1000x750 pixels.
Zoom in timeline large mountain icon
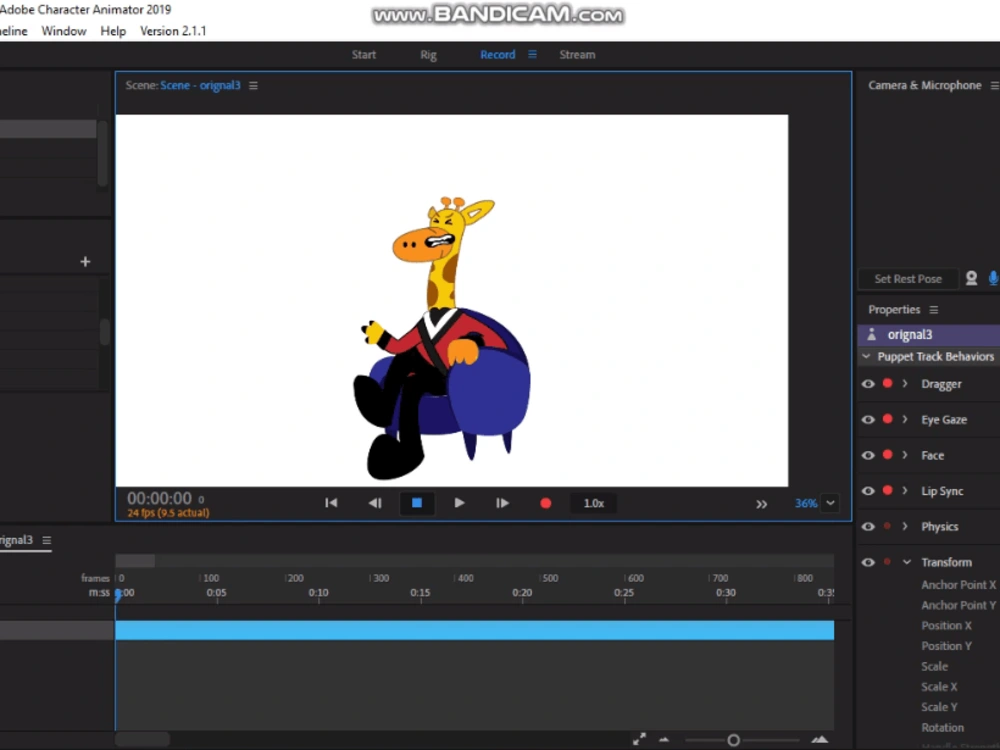point(820,739)
